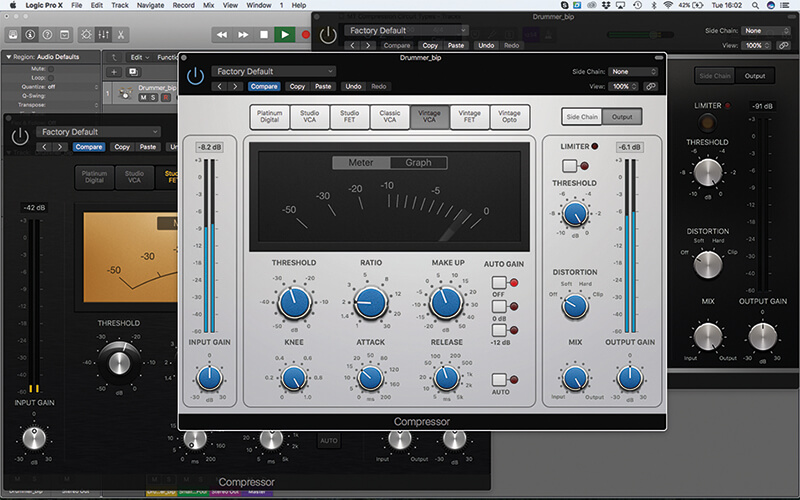The image size is (800, 500).
Task: Solo the Drummer_bip track with S button
Action: (x=153, y=97)
